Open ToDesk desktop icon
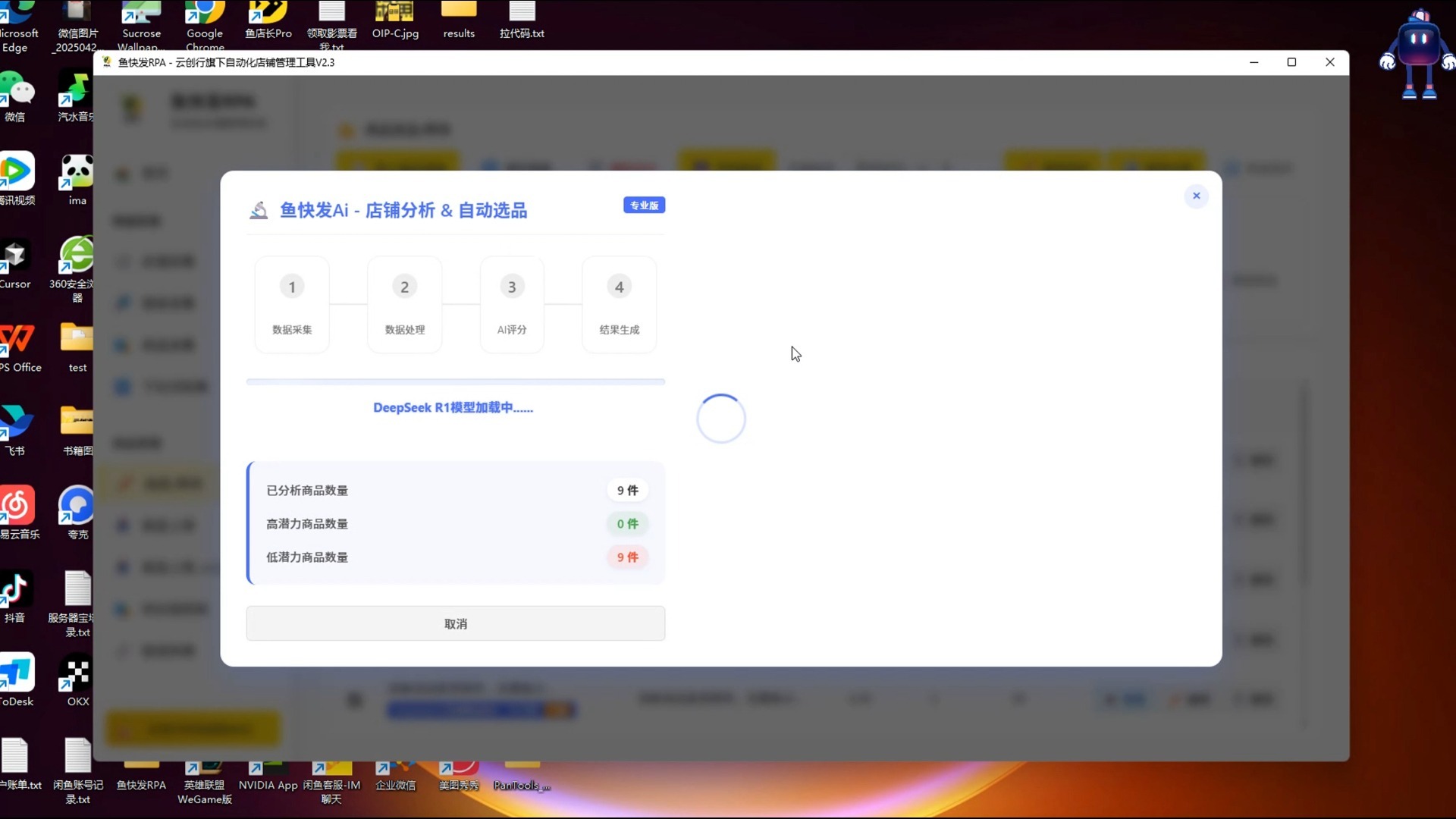This screenshot has height=819, width=1456. click(17, 679)
